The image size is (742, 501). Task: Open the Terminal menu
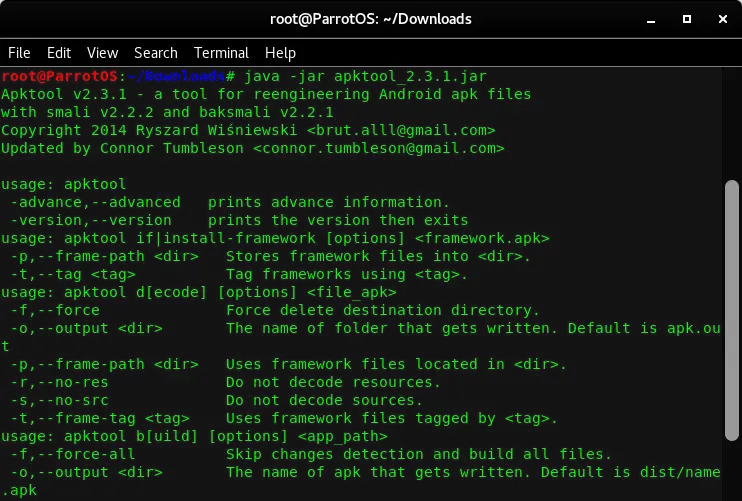coord(221,53)
